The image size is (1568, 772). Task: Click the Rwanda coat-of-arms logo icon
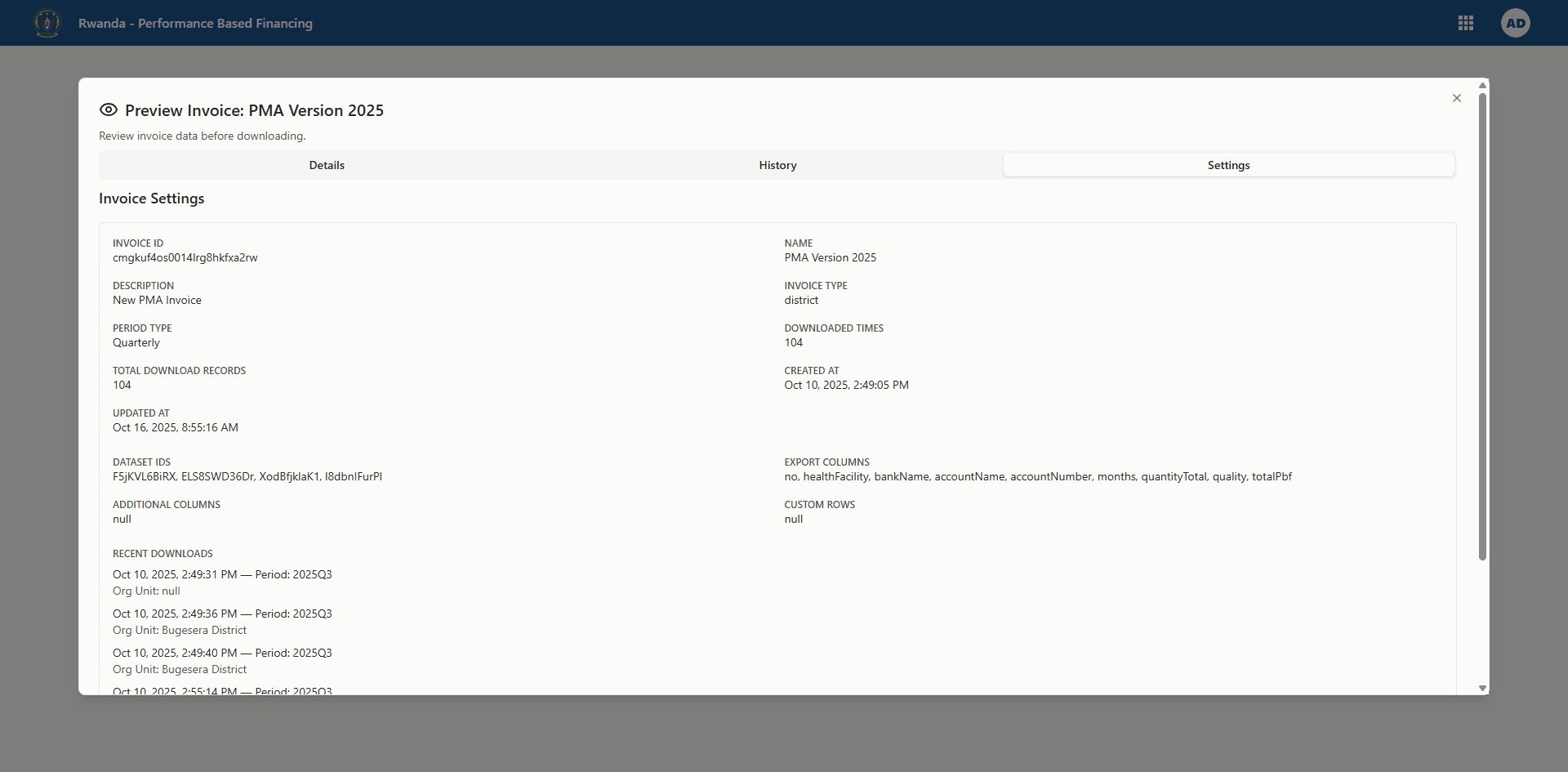[47, 23]
